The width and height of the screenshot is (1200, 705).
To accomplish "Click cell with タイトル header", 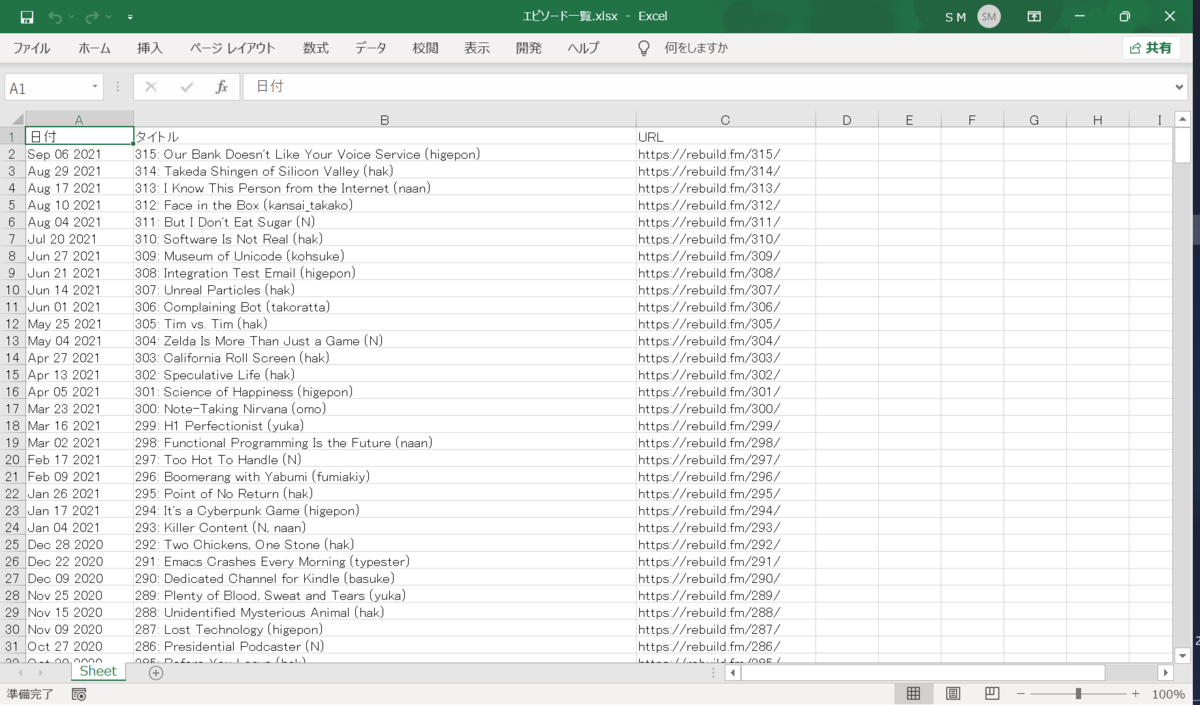I will pos(385,137).
